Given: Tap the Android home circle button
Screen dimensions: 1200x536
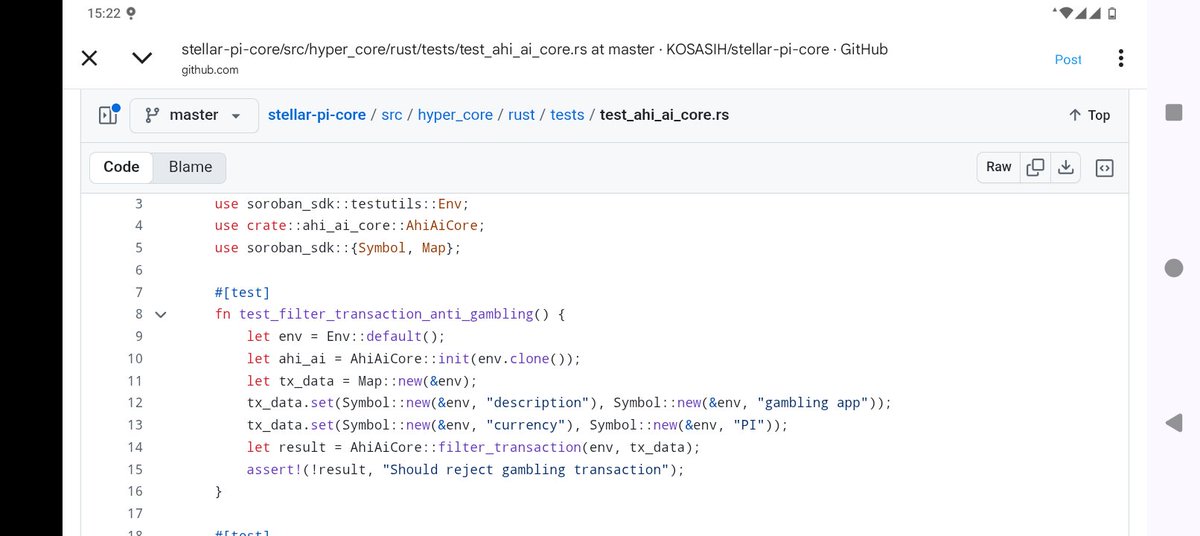Looking at the screenshot, I should (x=1174, y=268).
